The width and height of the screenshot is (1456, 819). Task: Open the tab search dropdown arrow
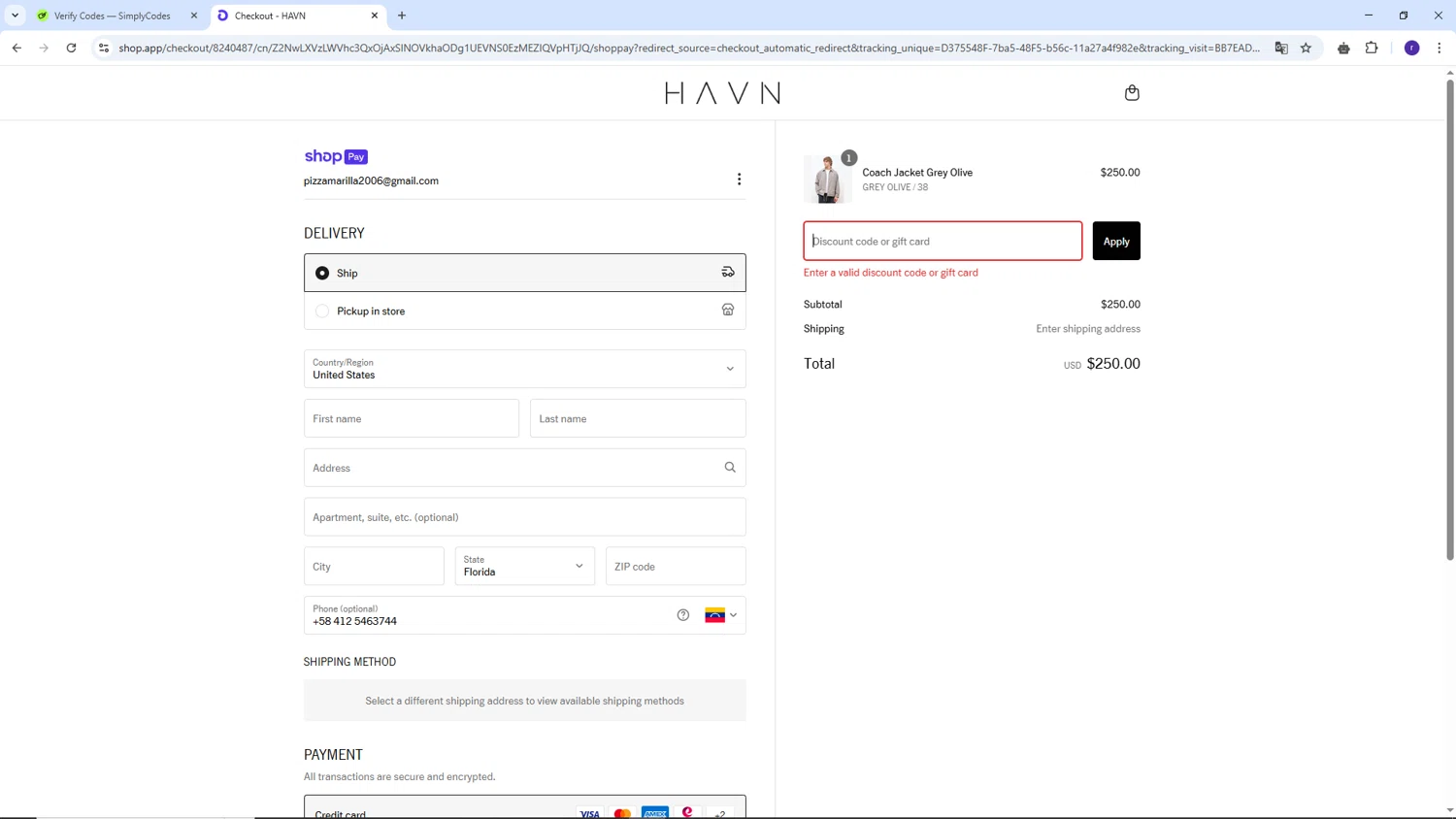(x=15, y=16)
